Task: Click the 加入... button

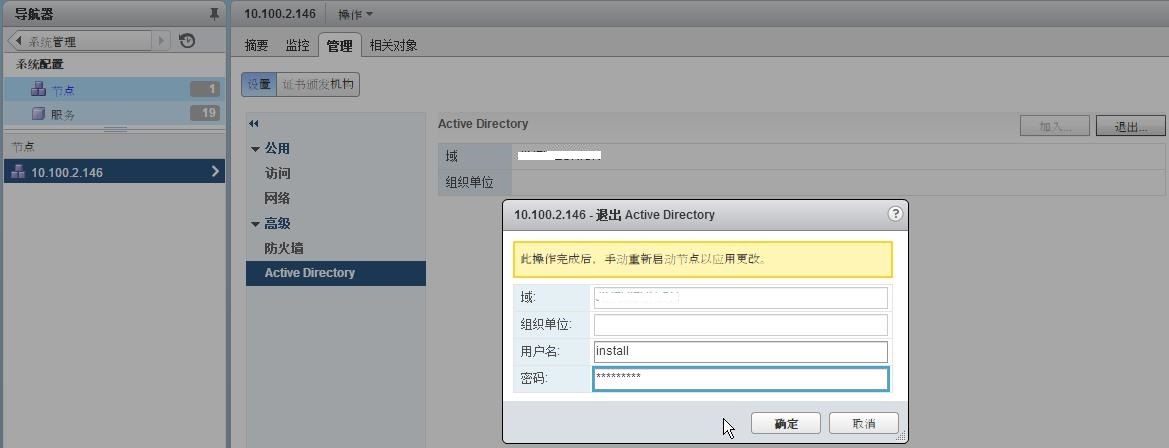Action: coord(1055,126)
